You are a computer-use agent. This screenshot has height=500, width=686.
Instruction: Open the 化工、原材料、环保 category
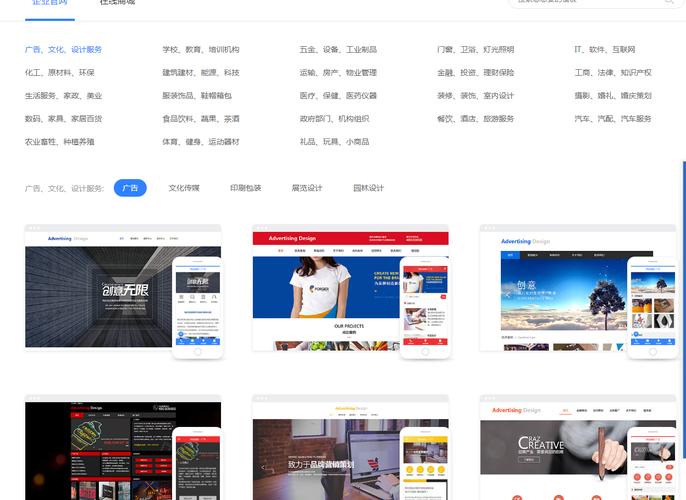coord(60,73)
